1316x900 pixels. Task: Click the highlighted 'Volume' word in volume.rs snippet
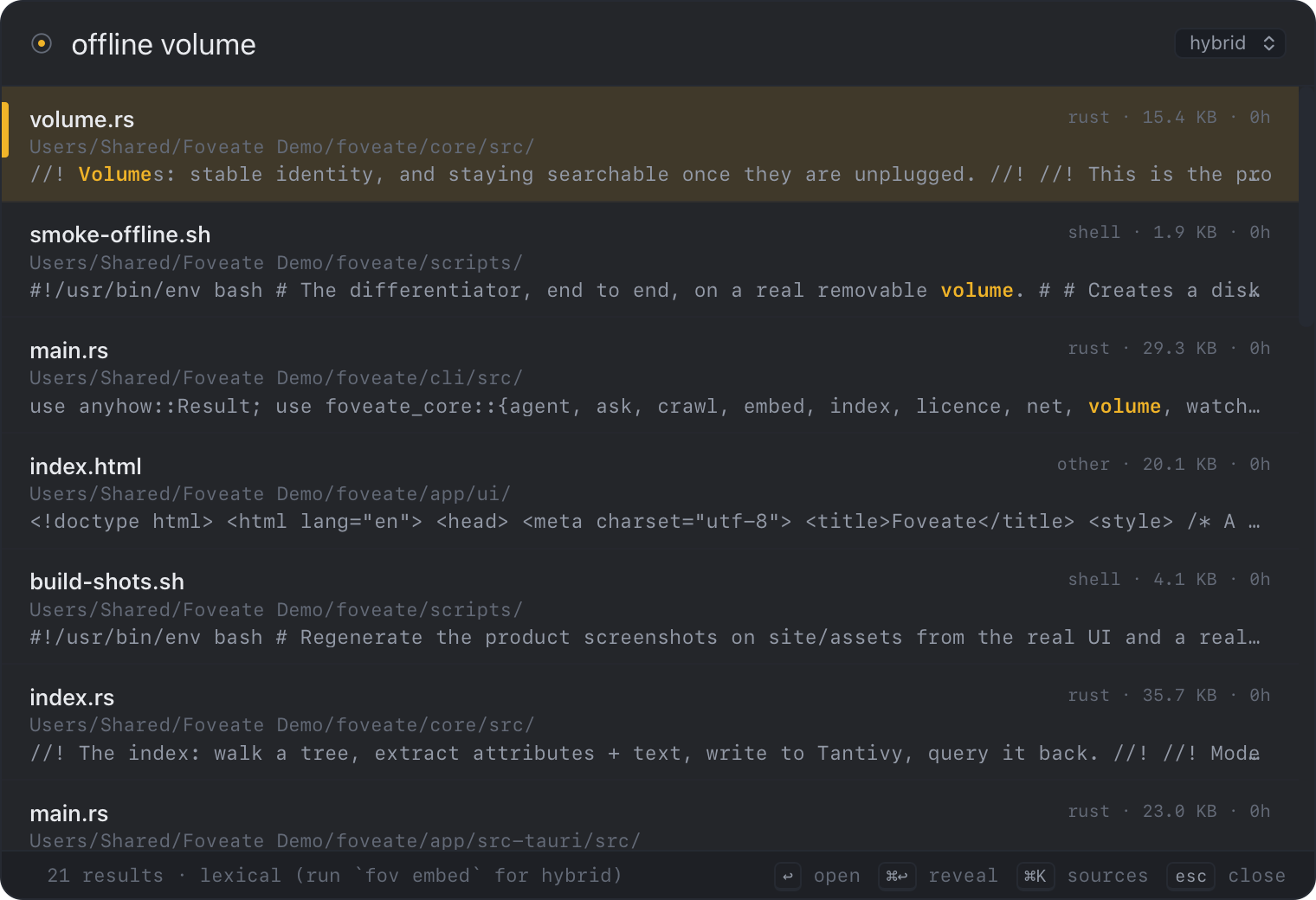point(115,175)
